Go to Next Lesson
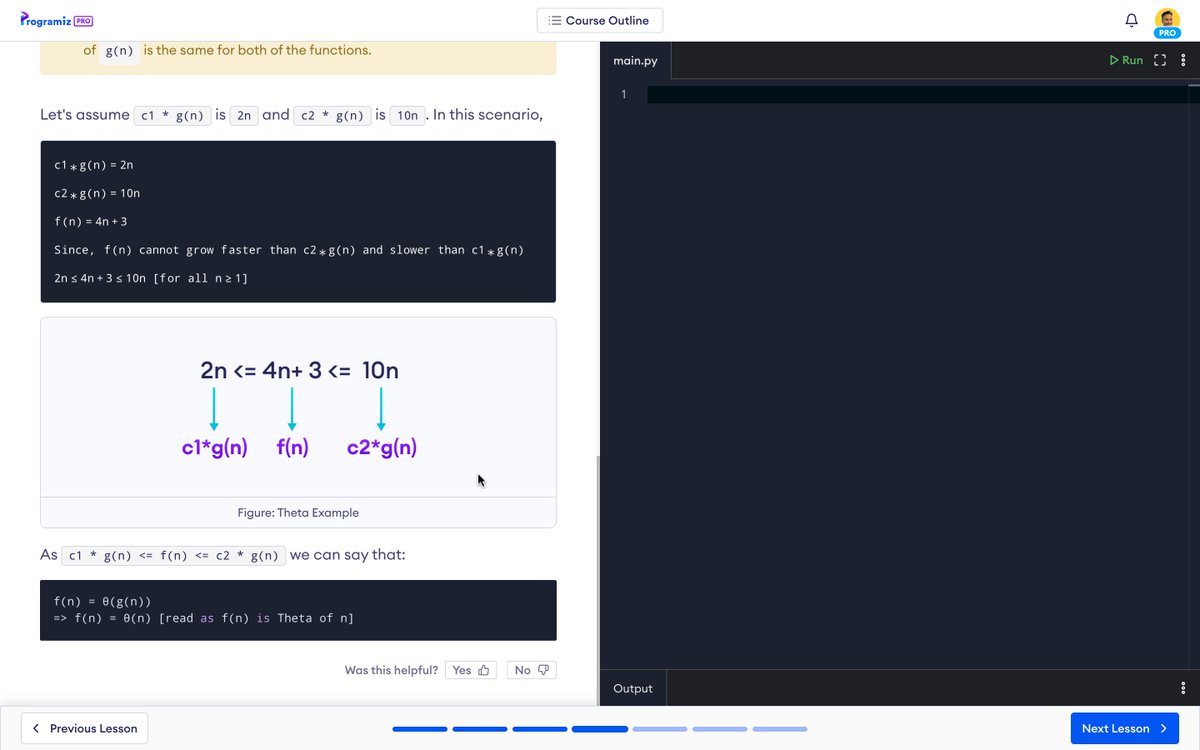The width and height of the screenshot is (1200, 750). point(1125,728)
